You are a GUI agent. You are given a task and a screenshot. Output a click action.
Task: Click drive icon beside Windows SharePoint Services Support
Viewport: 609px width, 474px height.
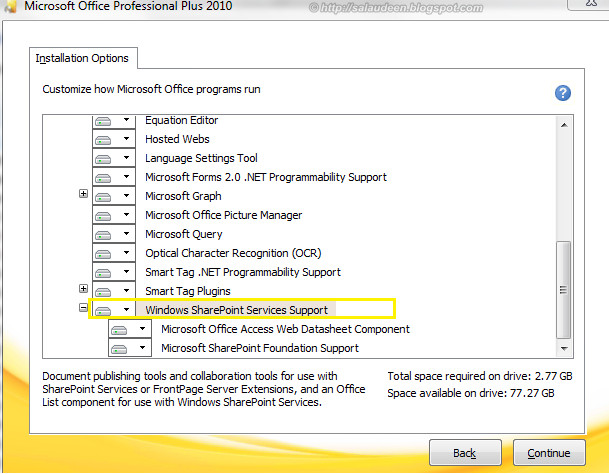click(x=103, y=311)
